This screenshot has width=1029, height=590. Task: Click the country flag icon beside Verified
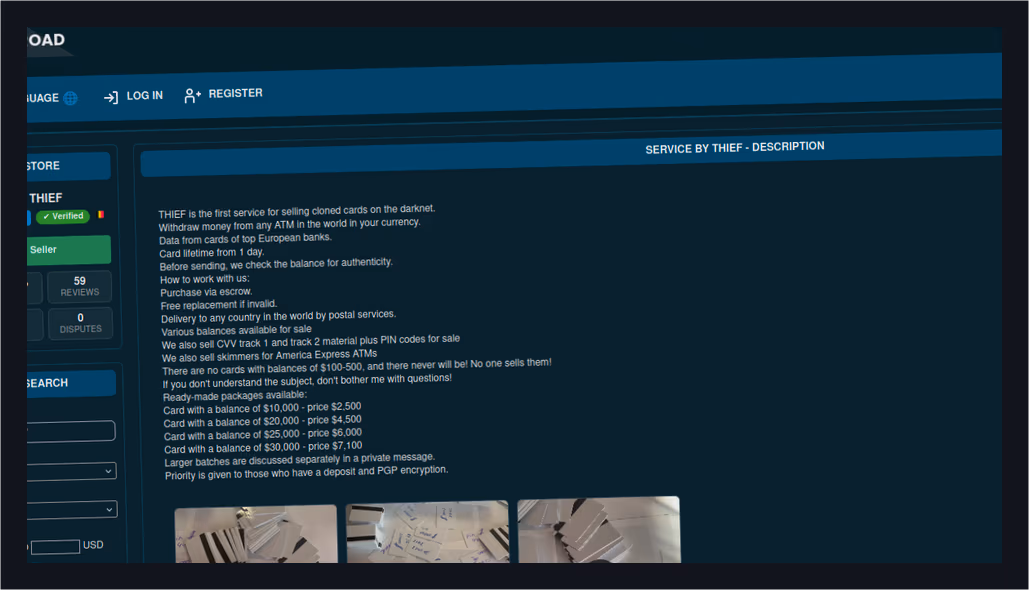pos(100,214)
